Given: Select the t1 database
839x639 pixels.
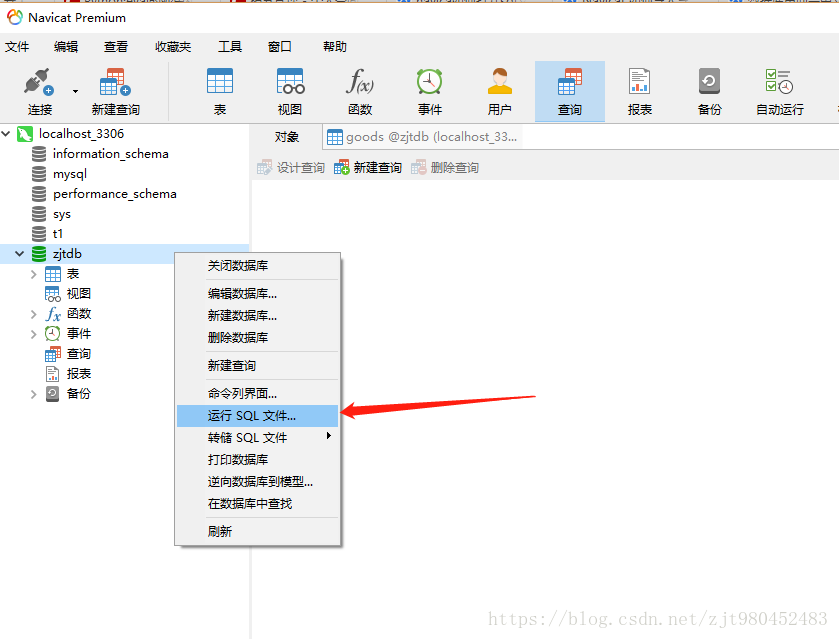Looking at the screenshot, I should (x=58, y=234).
